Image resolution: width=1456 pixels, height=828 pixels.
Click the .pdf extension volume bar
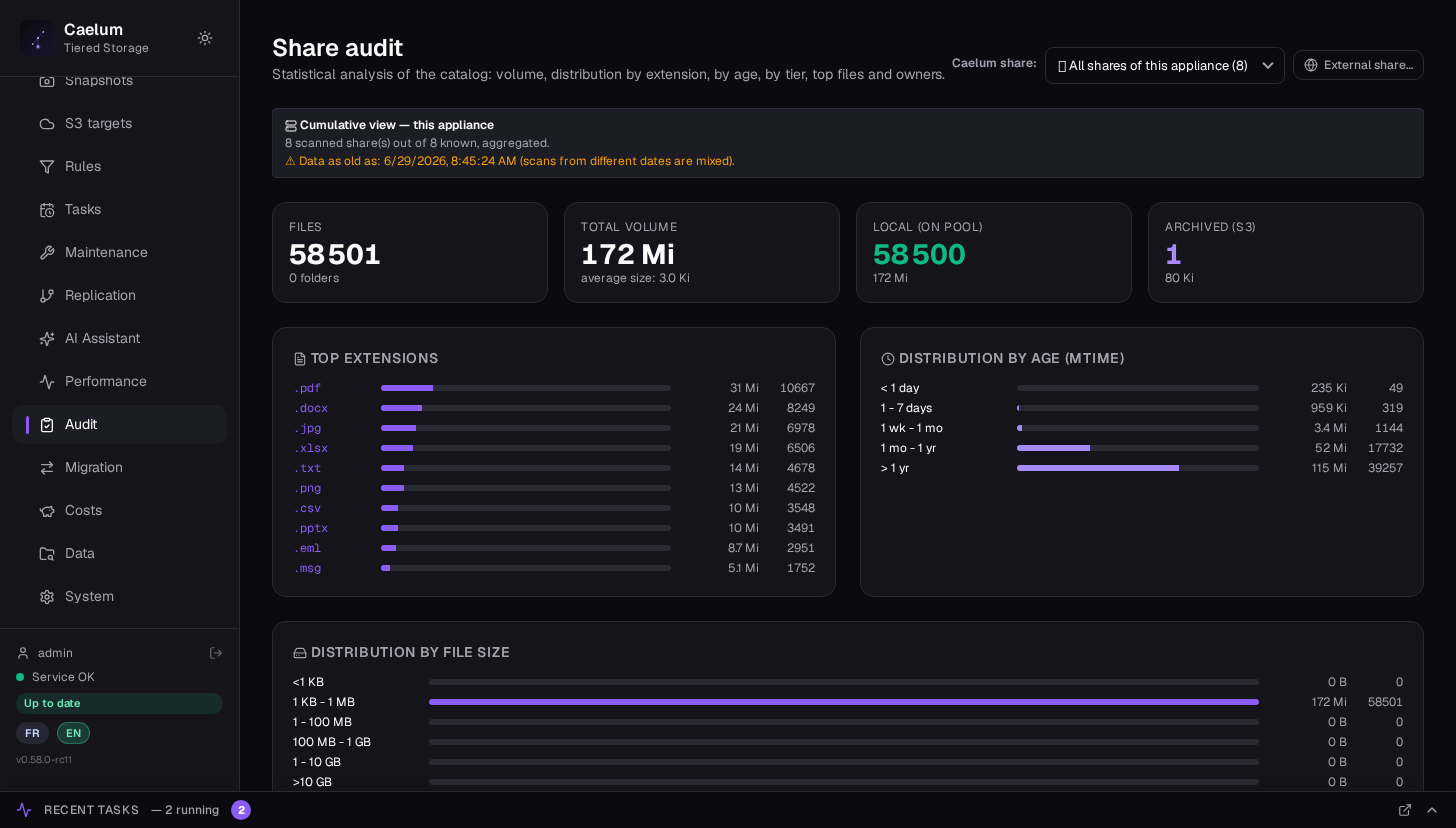tap(526, 388)
